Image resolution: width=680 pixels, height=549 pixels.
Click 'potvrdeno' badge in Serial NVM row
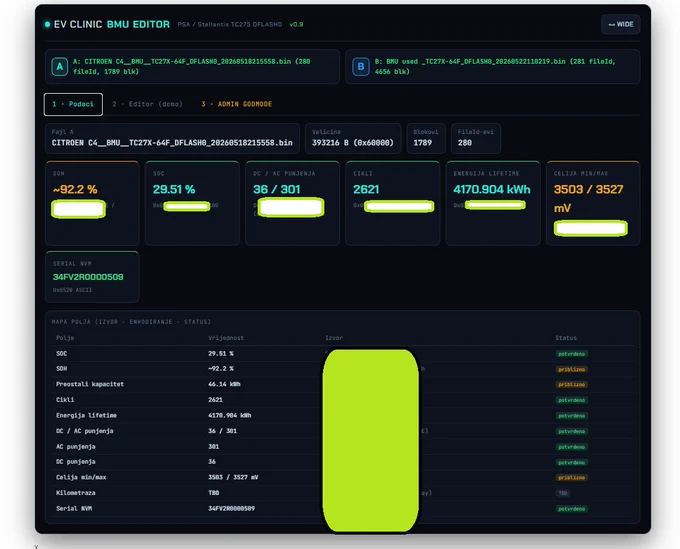pyautogui.click(x=572, y=509)
